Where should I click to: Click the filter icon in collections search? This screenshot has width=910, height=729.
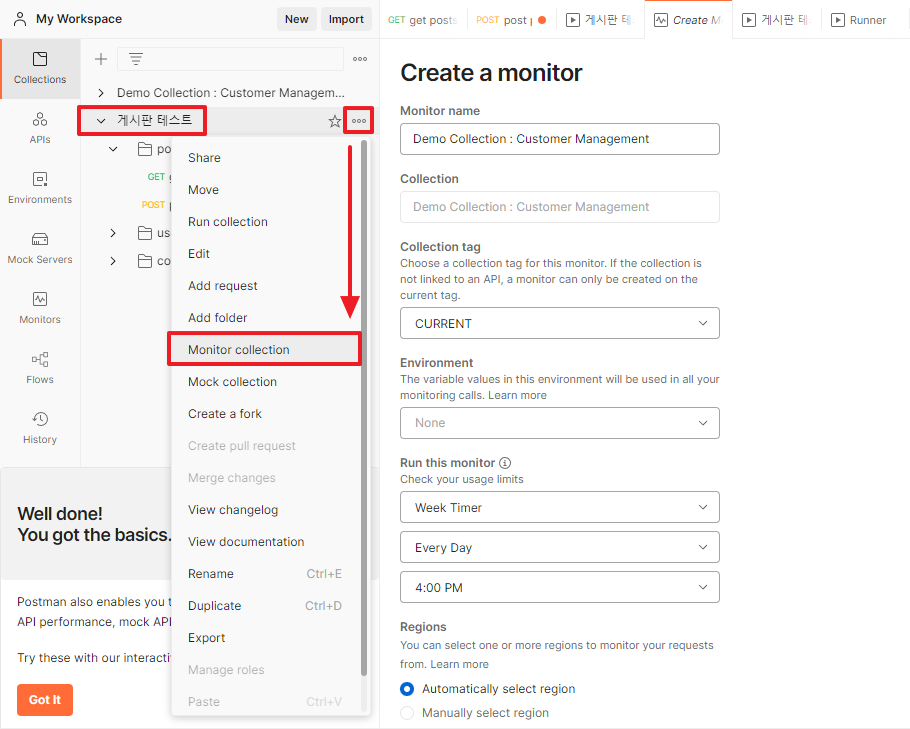point(136,59)
